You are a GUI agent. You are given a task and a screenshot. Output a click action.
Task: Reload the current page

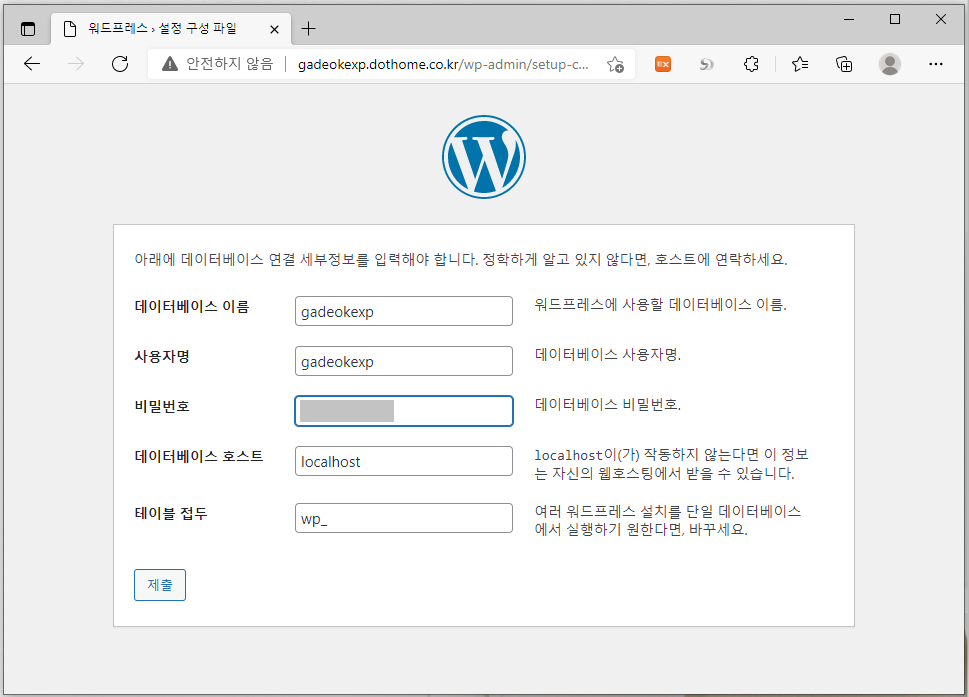(x=120, y=64)
